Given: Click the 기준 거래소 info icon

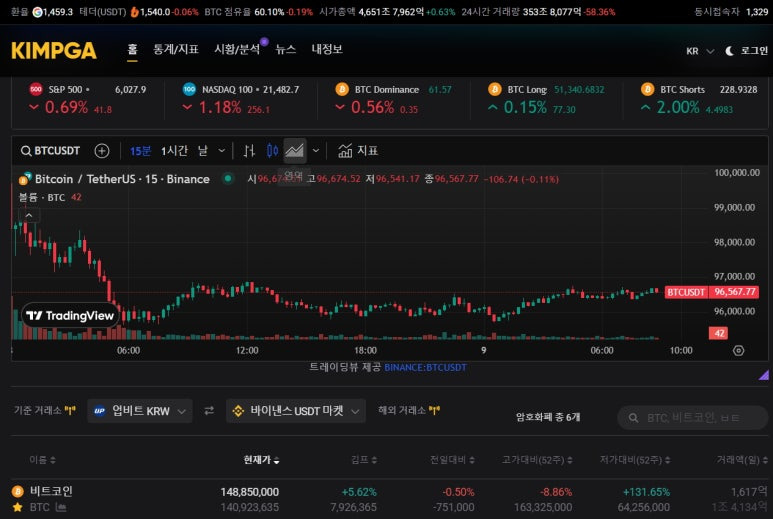Looking at the screenshot, I should (x=70, y=410).
